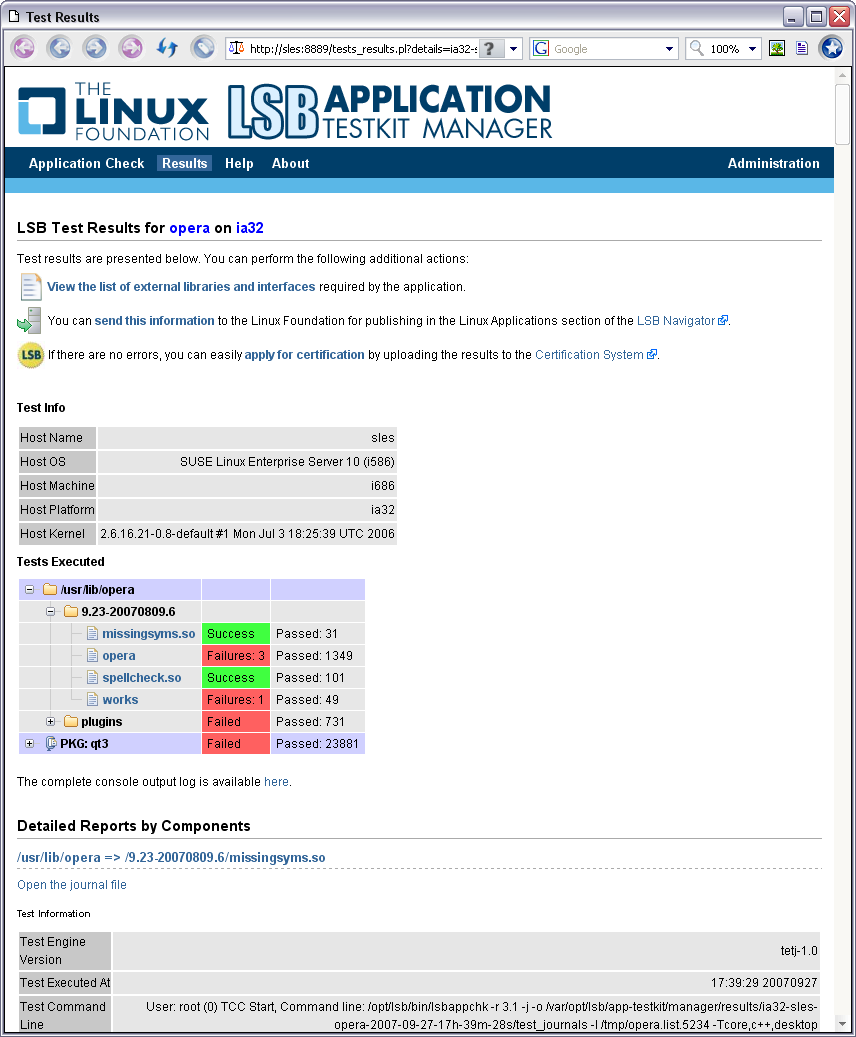
Task: Click the Google logo icon in the search box
Action: tap(541, 48)
